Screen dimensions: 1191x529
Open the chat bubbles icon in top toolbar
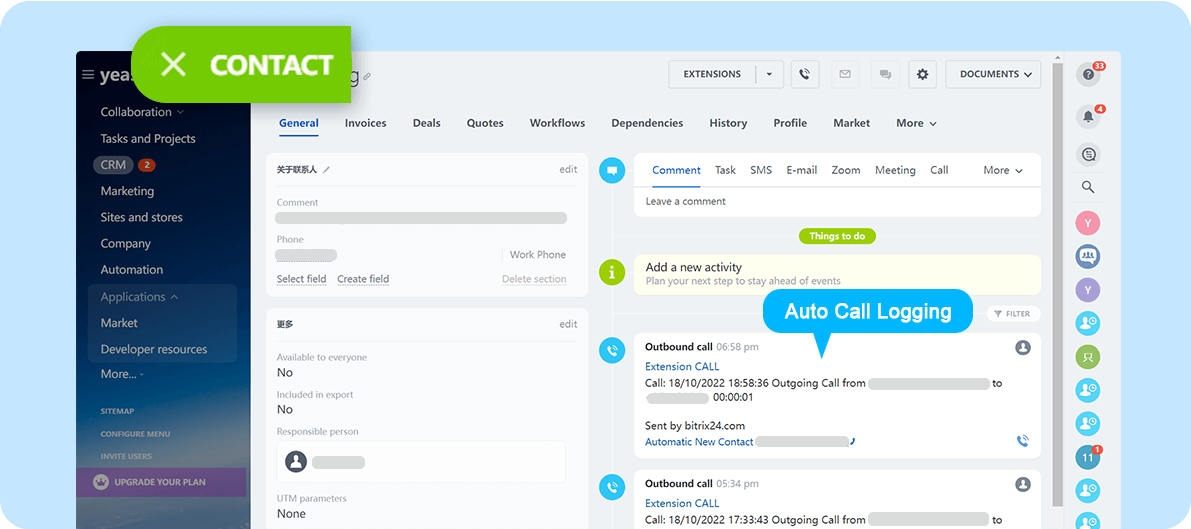(x=885, y=74)
